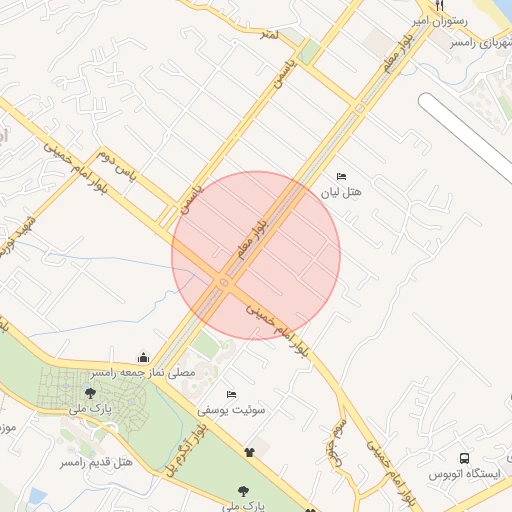512x512 pixels.
Task: Click the یاس دوم street label
Action: (116, 166)
